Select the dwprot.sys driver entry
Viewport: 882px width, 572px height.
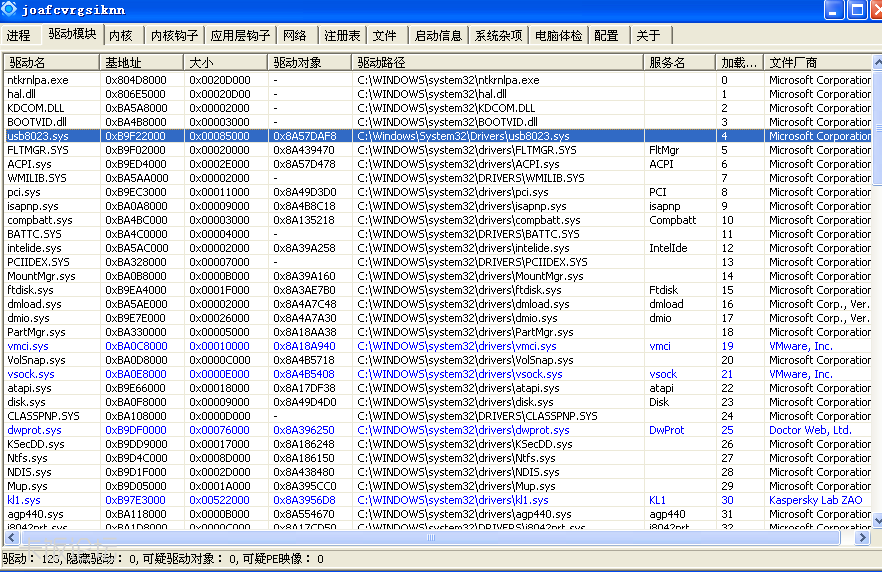point(438,430)
